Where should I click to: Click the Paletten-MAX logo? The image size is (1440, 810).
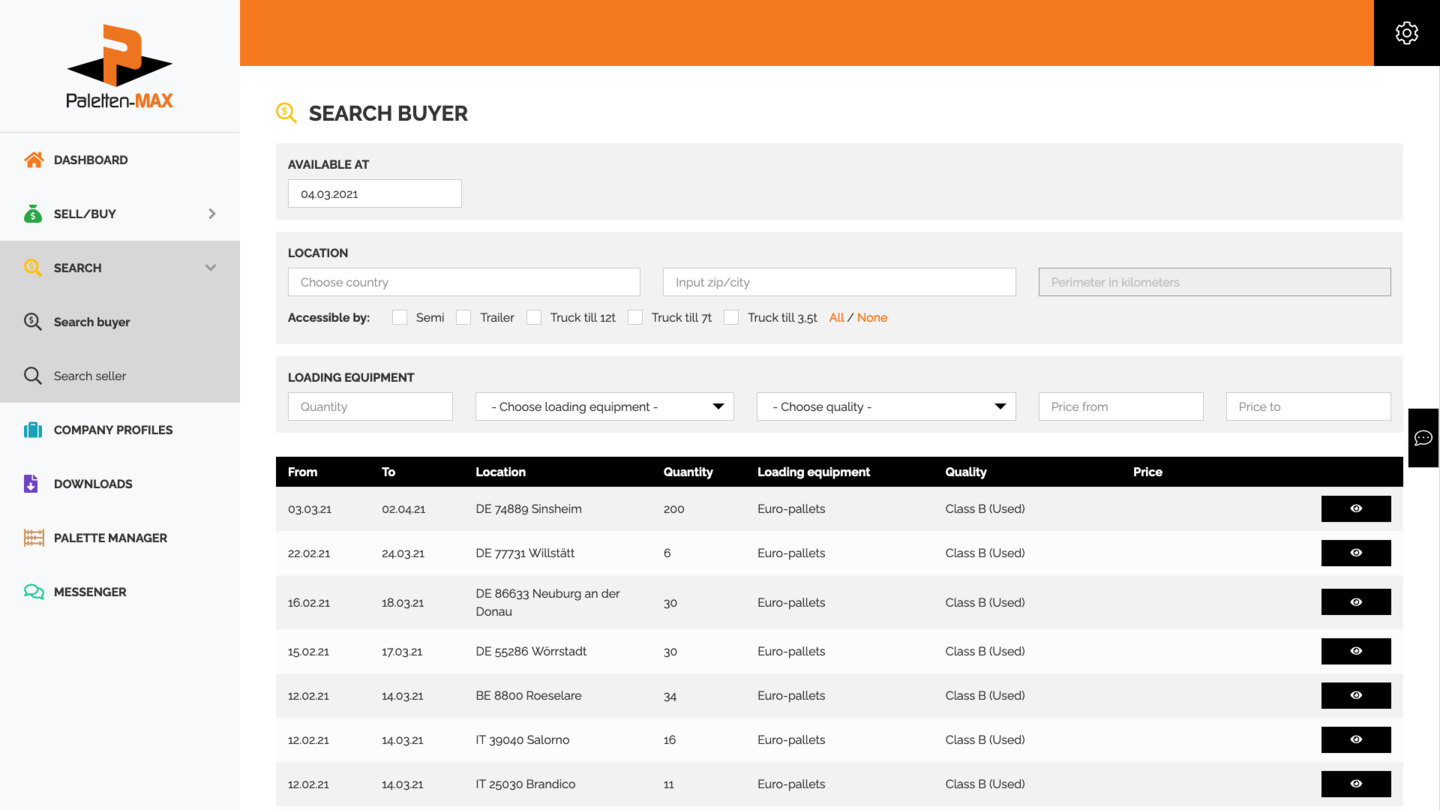[120, 67]
